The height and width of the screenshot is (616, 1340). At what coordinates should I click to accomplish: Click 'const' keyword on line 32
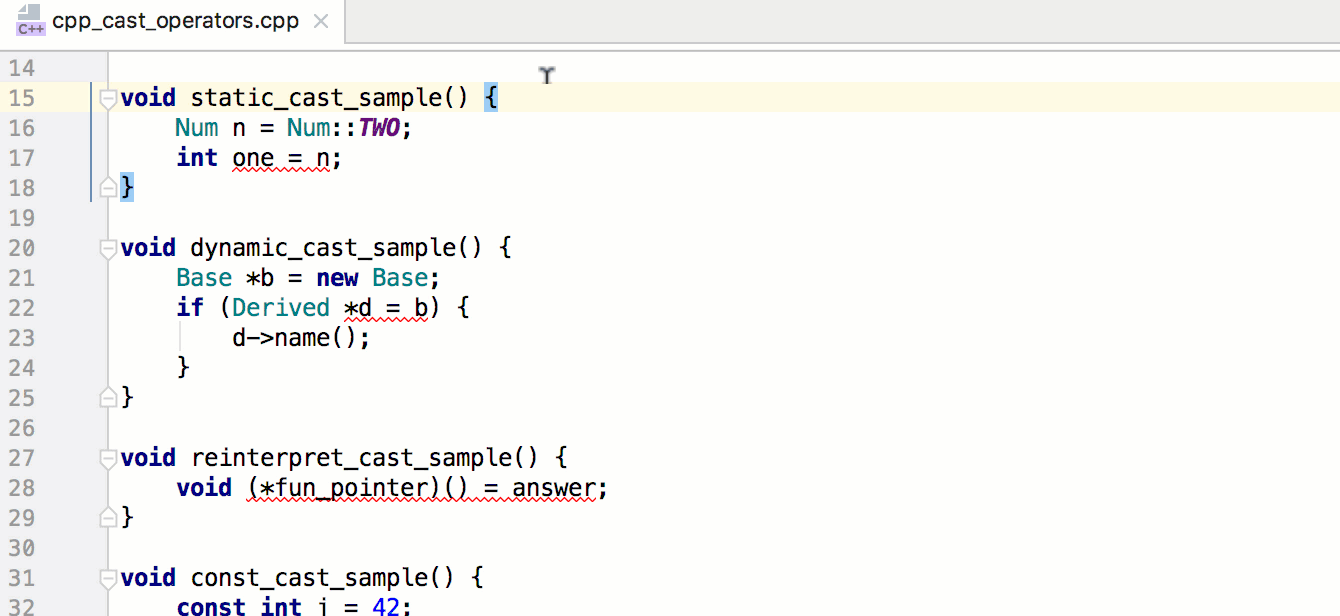coord(211,606)
